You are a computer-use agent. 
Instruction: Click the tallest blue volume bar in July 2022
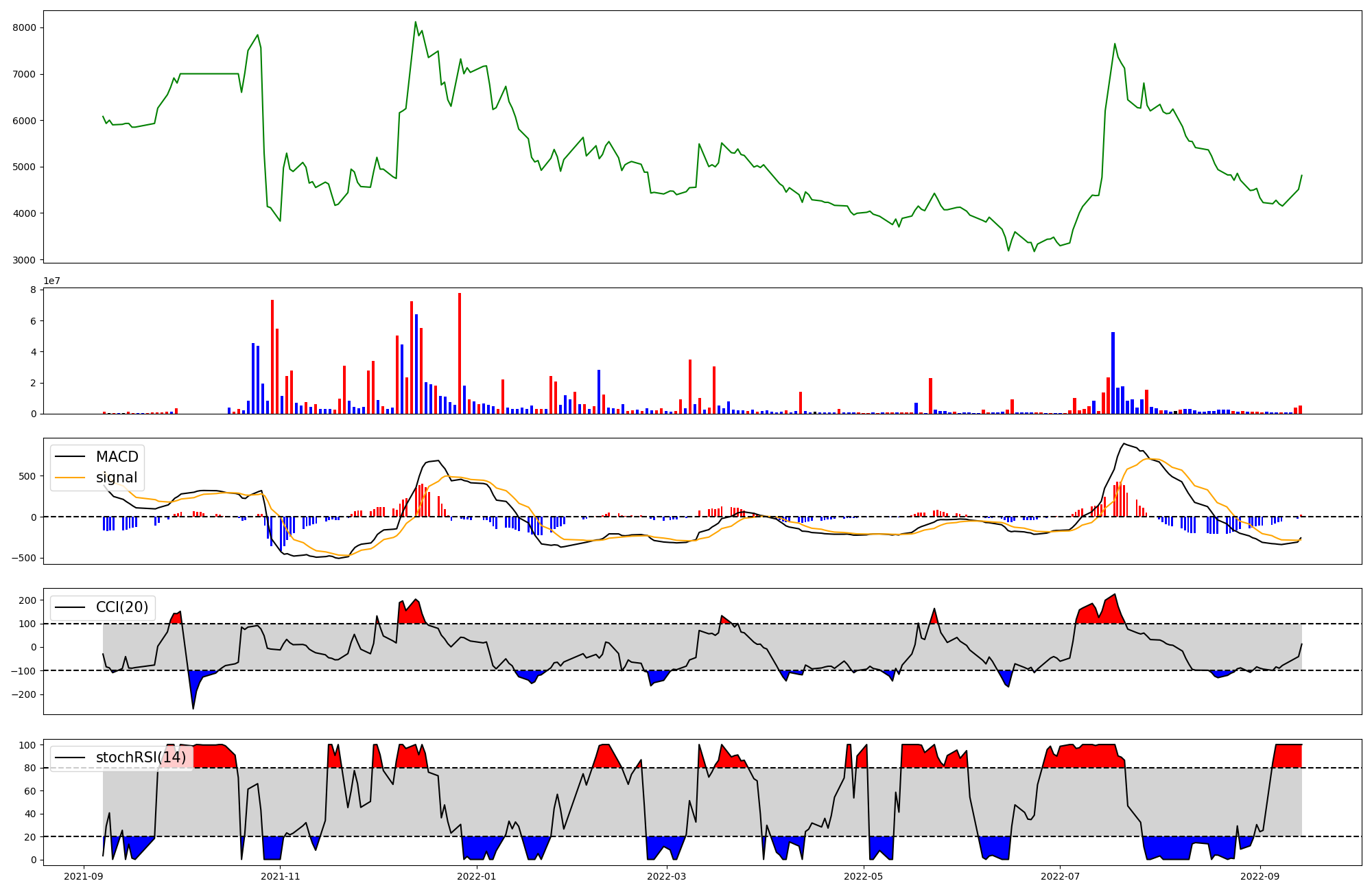point(1113,374)
